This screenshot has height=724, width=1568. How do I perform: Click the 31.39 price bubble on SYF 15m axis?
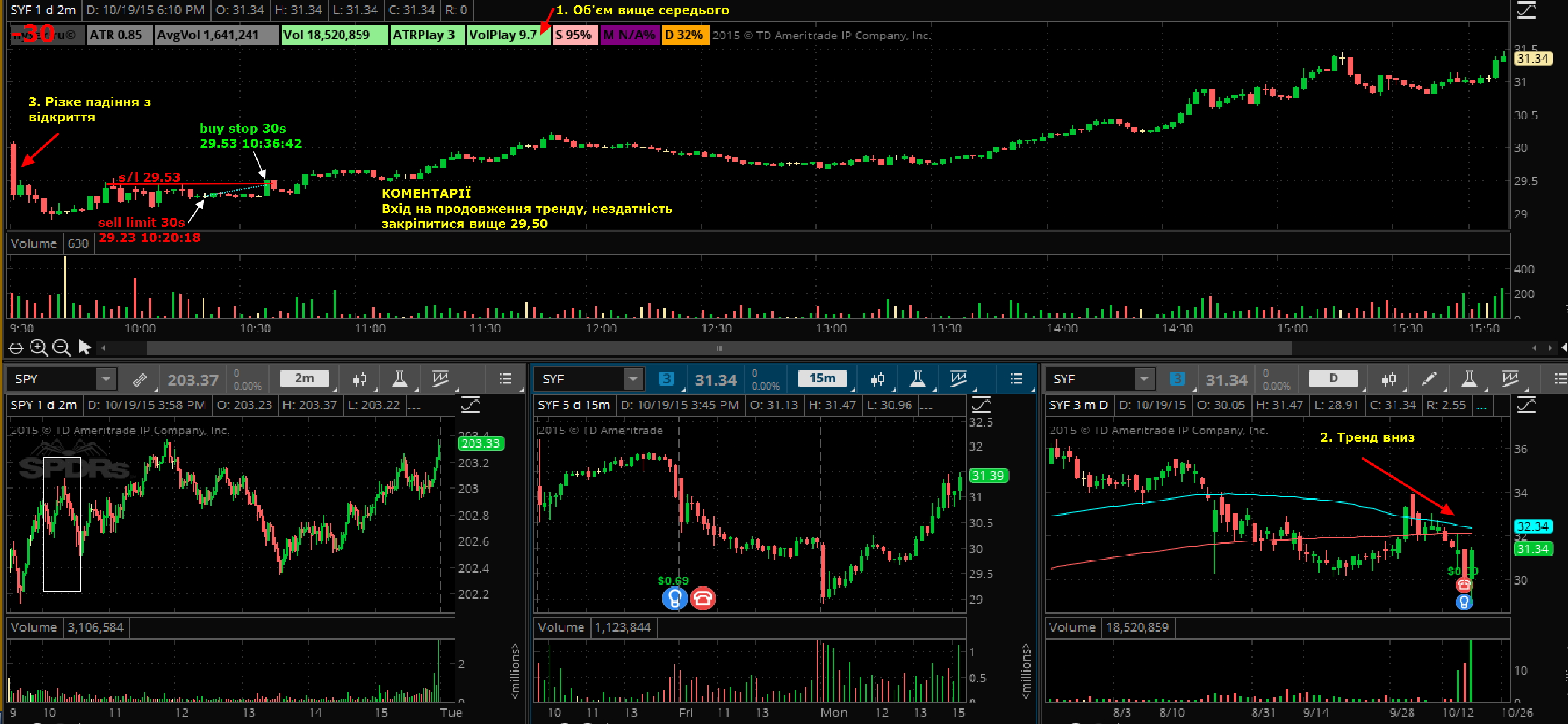[x=988, y=475]
